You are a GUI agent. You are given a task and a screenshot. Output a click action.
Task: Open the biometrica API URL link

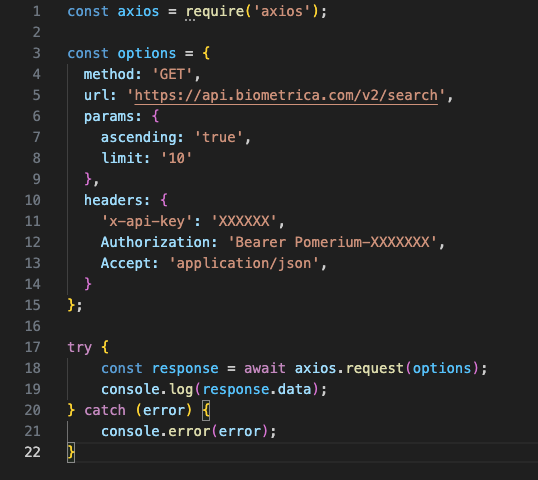[286, 95]
